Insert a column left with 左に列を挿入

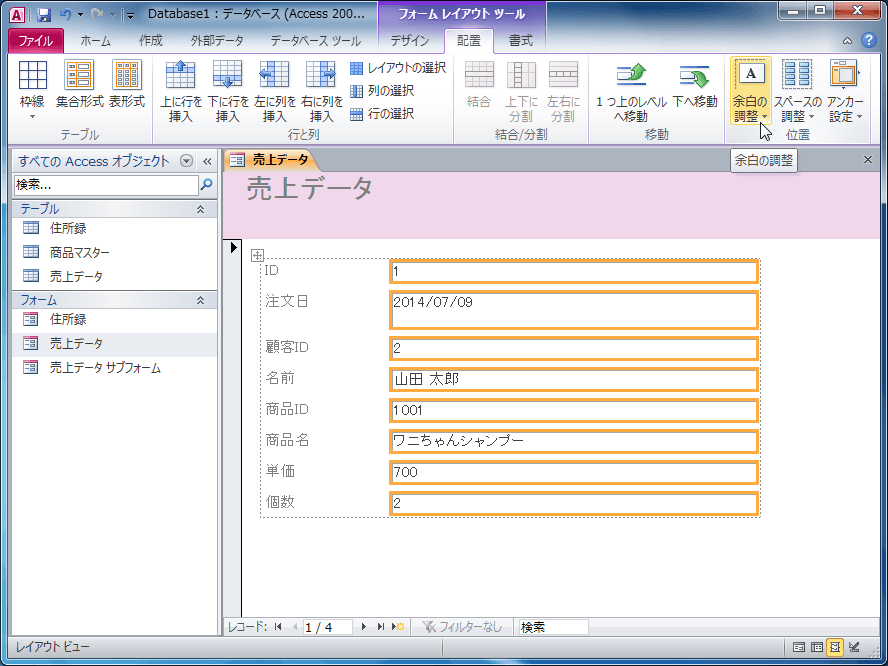click(275, 91)
